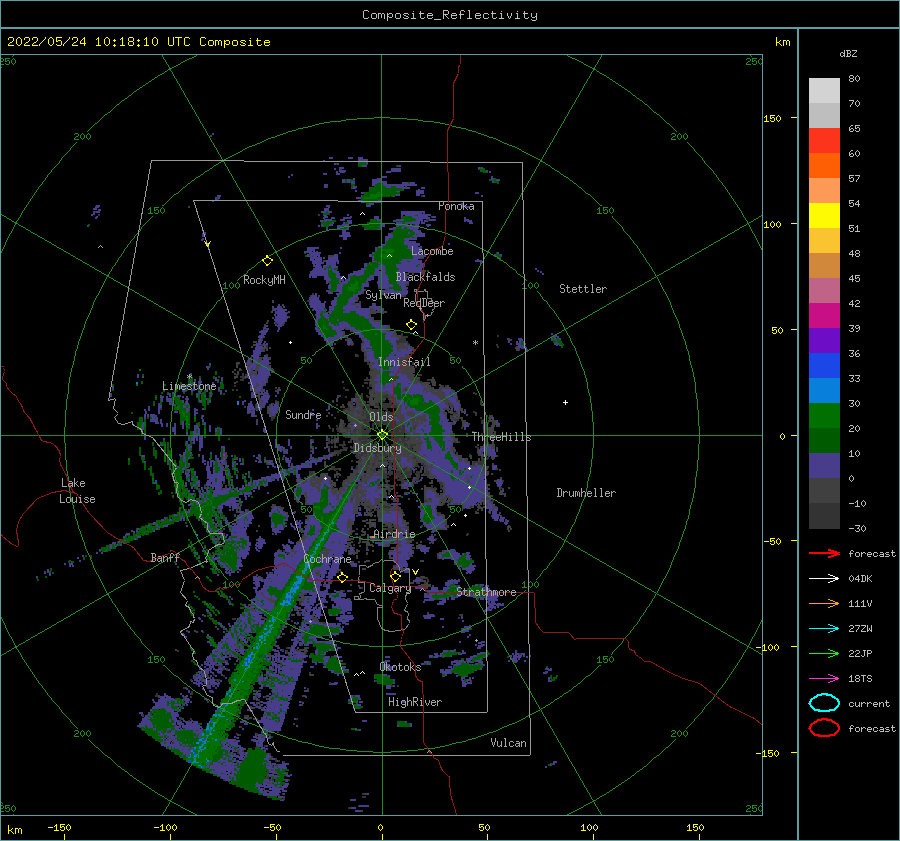Click the white plus marker east of ThreeHills
Viewport: 900px width, 841px height.
565,402
